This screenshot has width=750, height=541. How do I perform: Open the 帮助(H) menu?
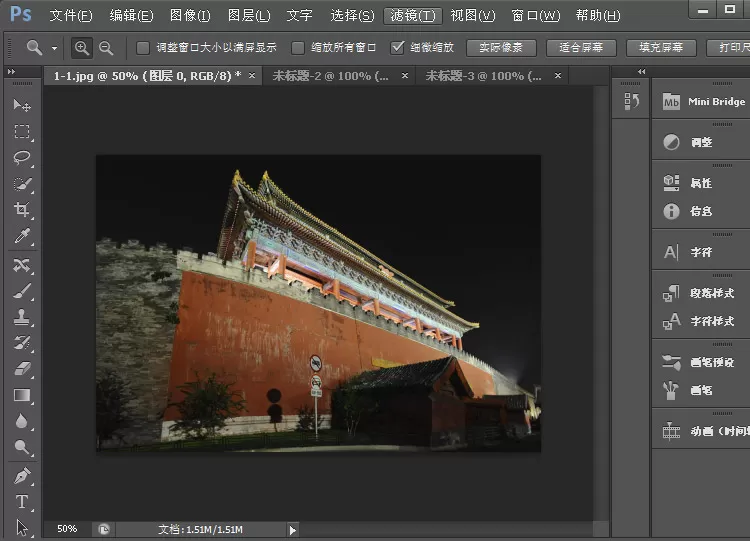pos(598,16)
